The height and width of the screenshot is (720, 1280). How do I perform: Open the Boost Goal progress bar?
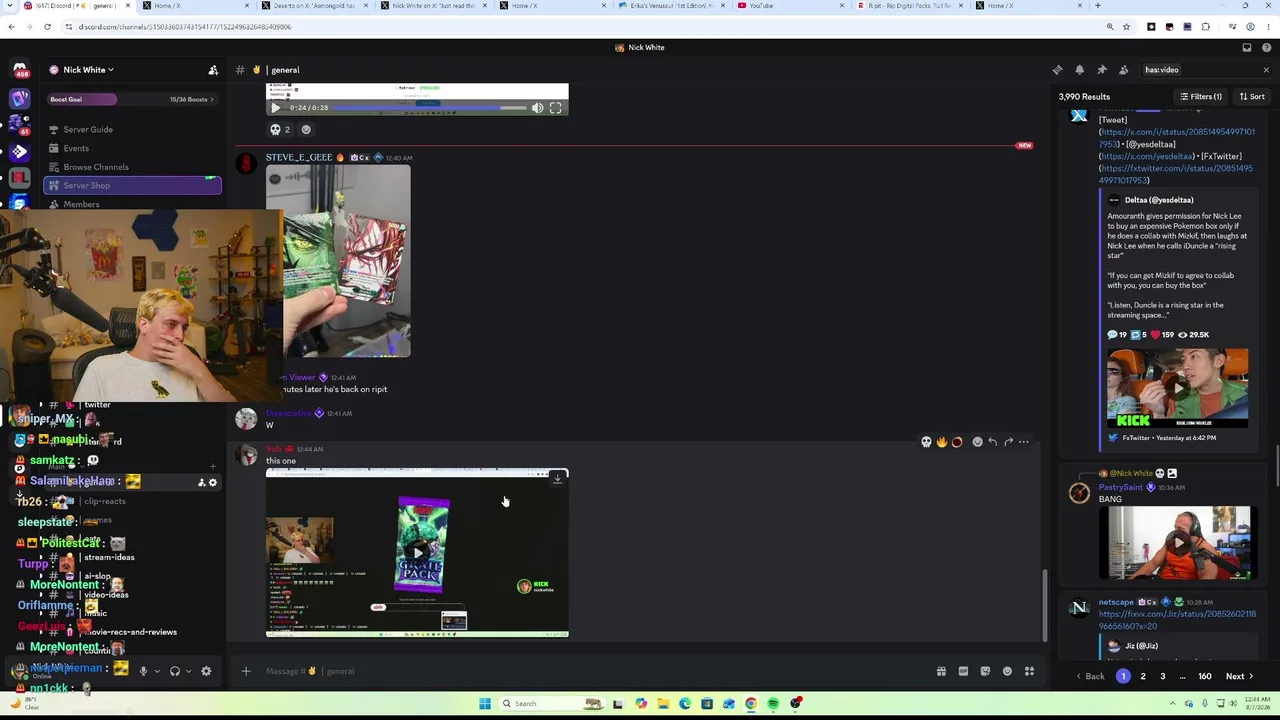point(133,99)
